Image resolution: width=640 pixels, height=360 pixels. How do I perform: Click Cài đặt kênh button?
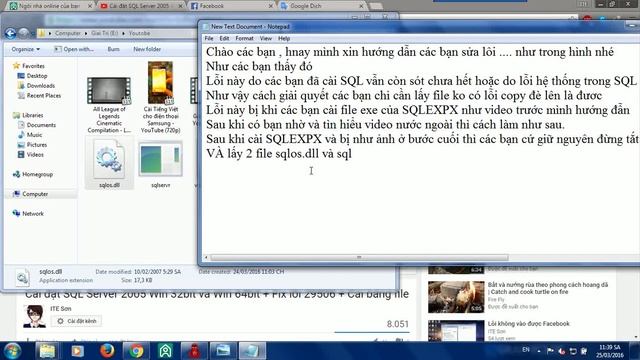(x=77, y=321)
